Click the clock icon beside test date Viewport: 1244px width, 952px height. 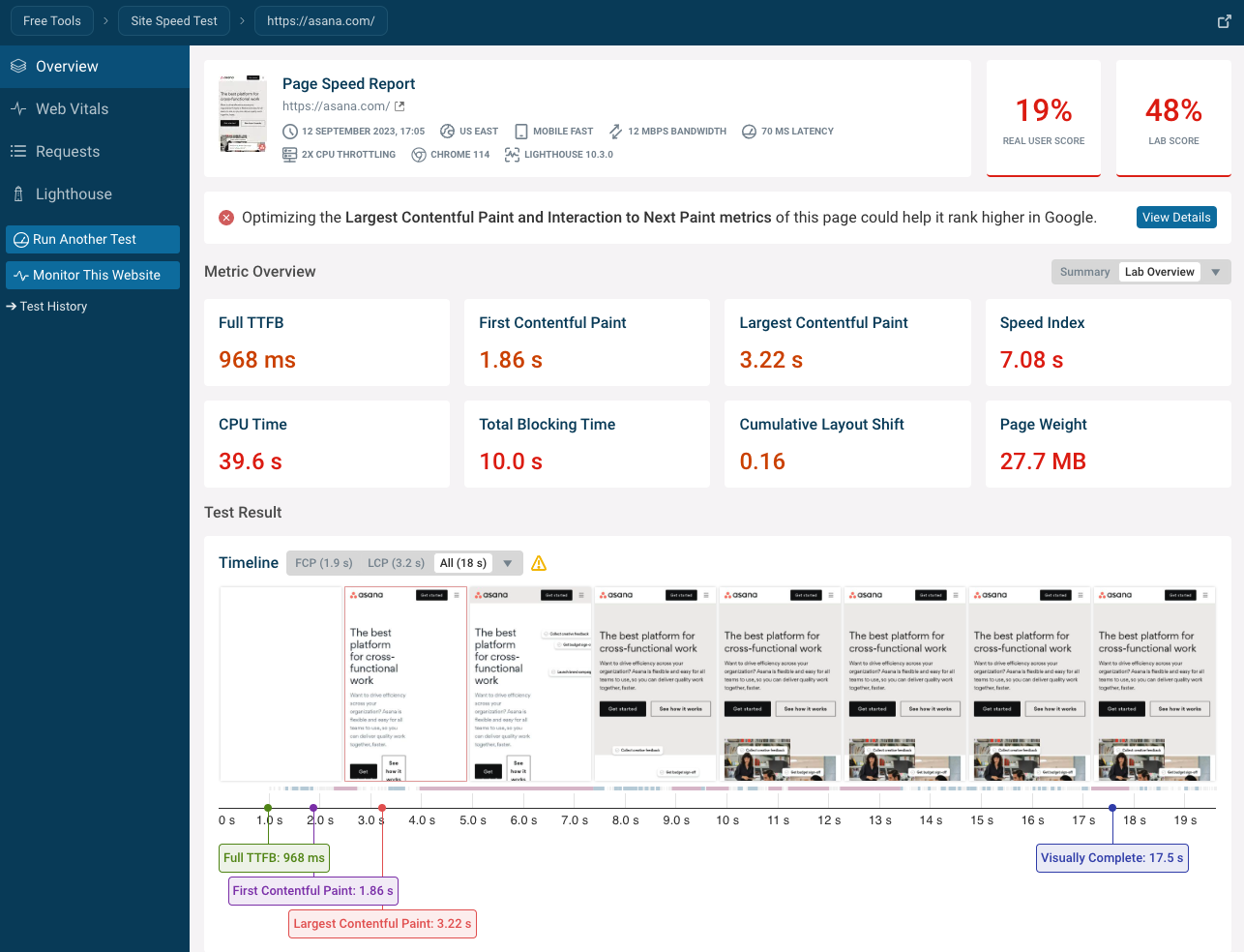(290, 132)
